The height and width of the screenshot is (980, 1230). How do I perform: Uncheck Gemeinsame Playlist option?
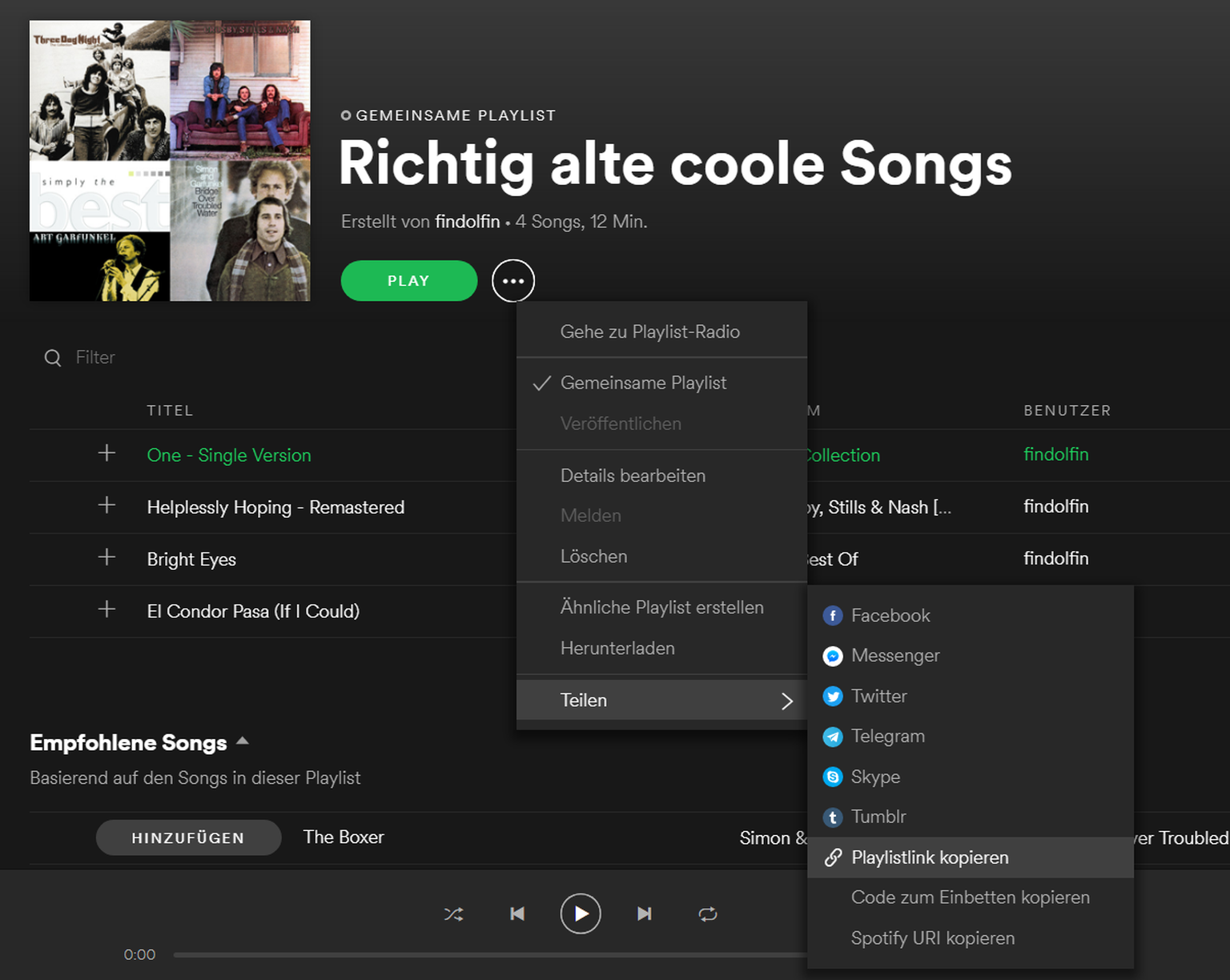click(x=643, y=383)
